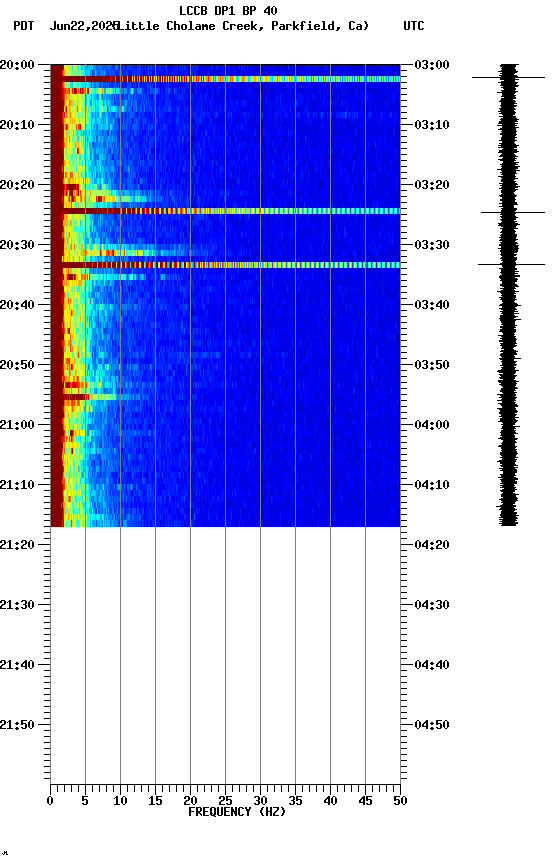Viewport: 552px width, 864px height.
Task: Click the UTC timezone label
Action: click(414, 26)
